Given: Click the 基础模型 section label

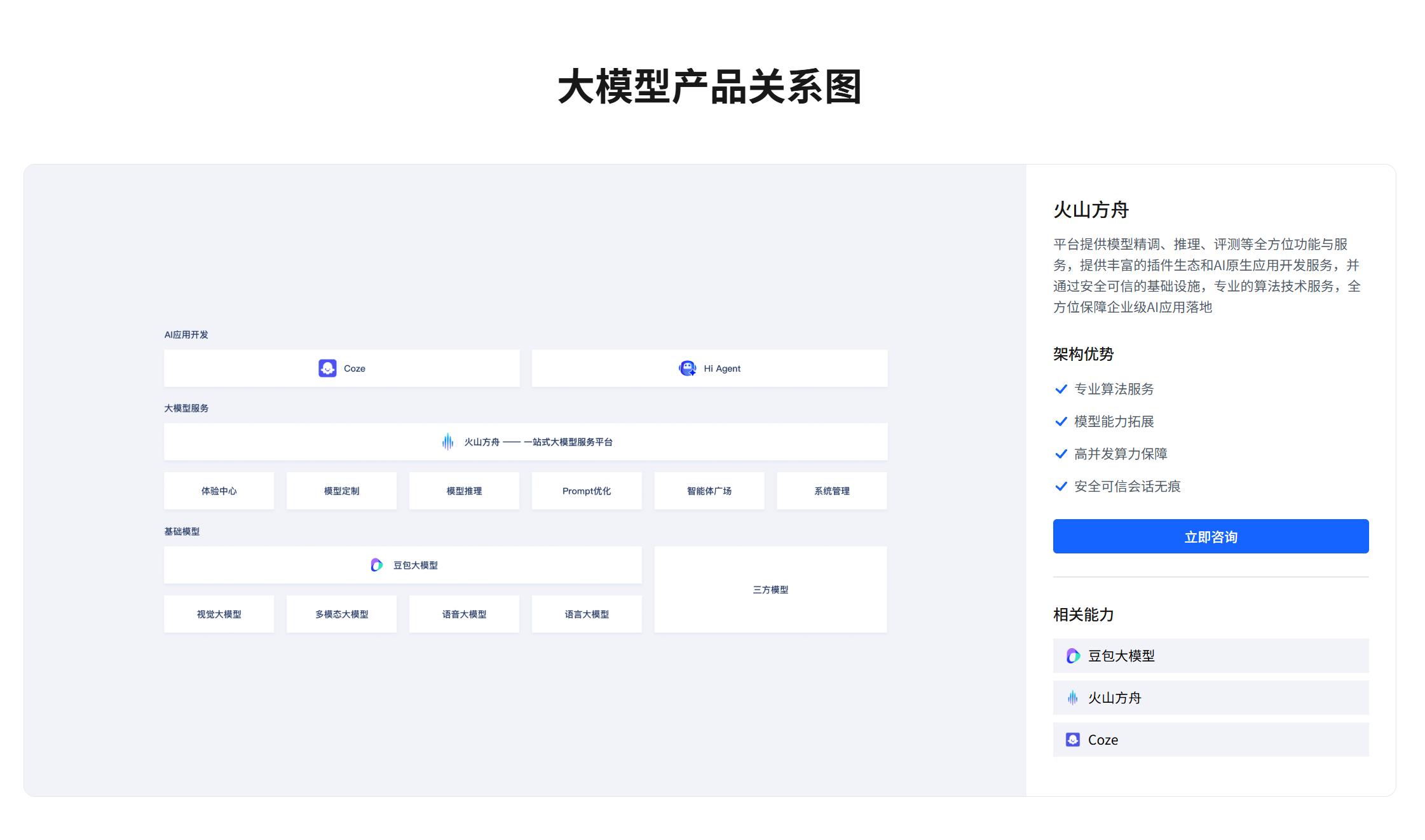Looking at the screenshot, I should click(182, 531).
